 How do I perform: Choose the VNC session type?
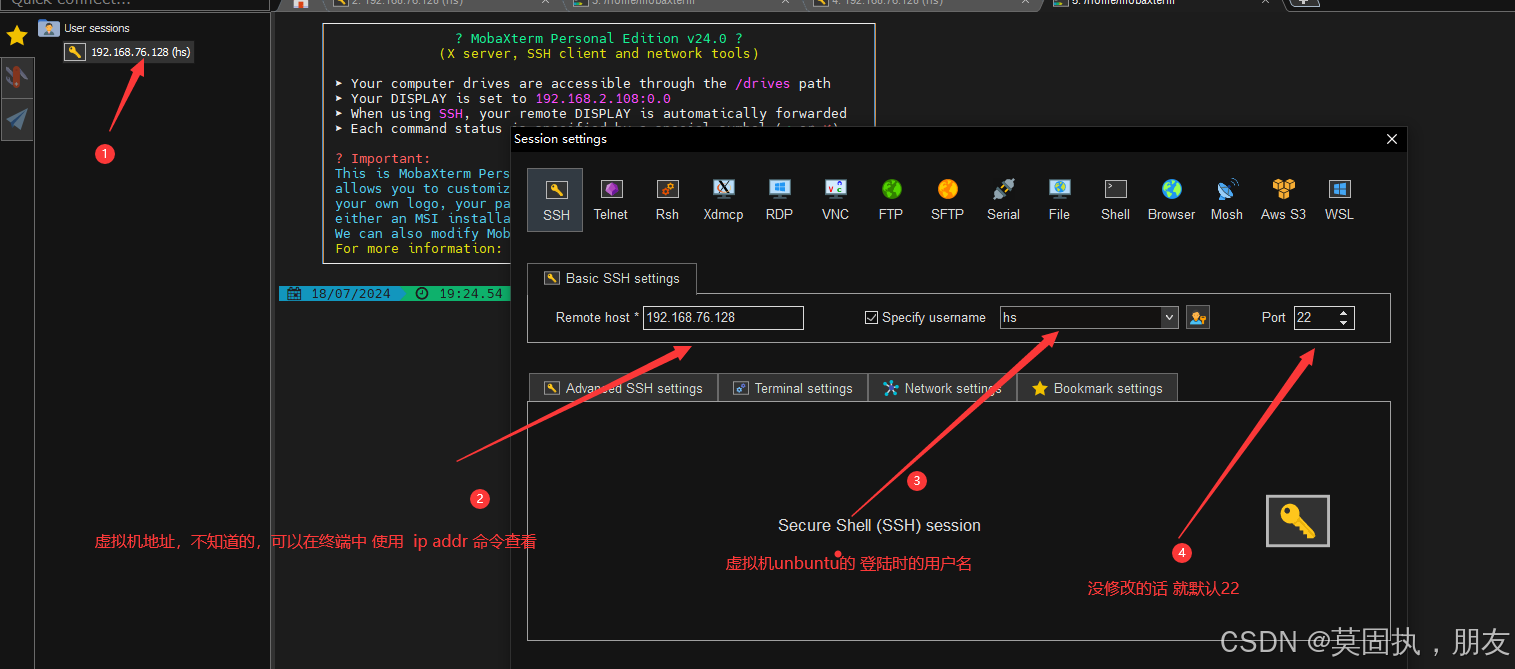(x=835, y=200)
